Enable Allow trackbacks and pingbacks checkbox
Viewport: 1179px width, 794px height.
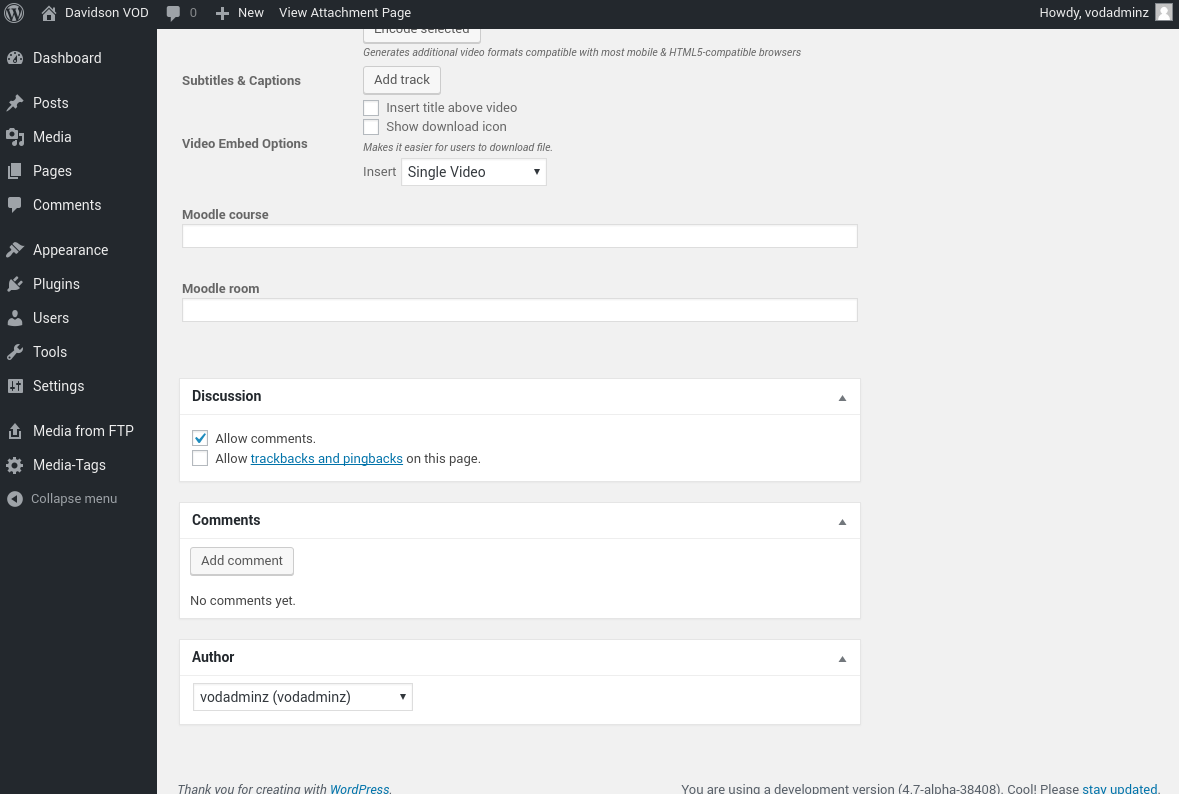[x=200, y=459]
